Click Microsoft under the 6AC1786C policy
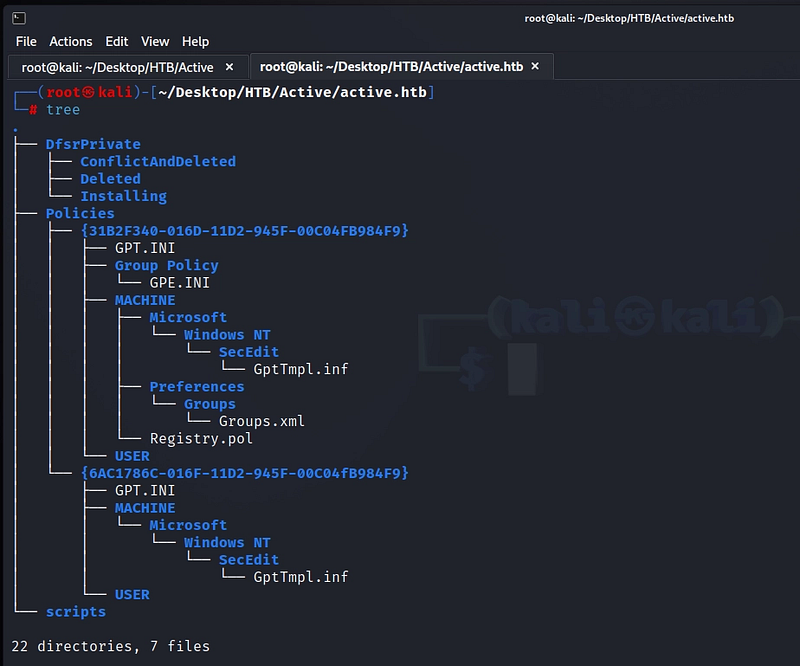The width and height of the screenshot is (800, 666). tap(188, 526)
